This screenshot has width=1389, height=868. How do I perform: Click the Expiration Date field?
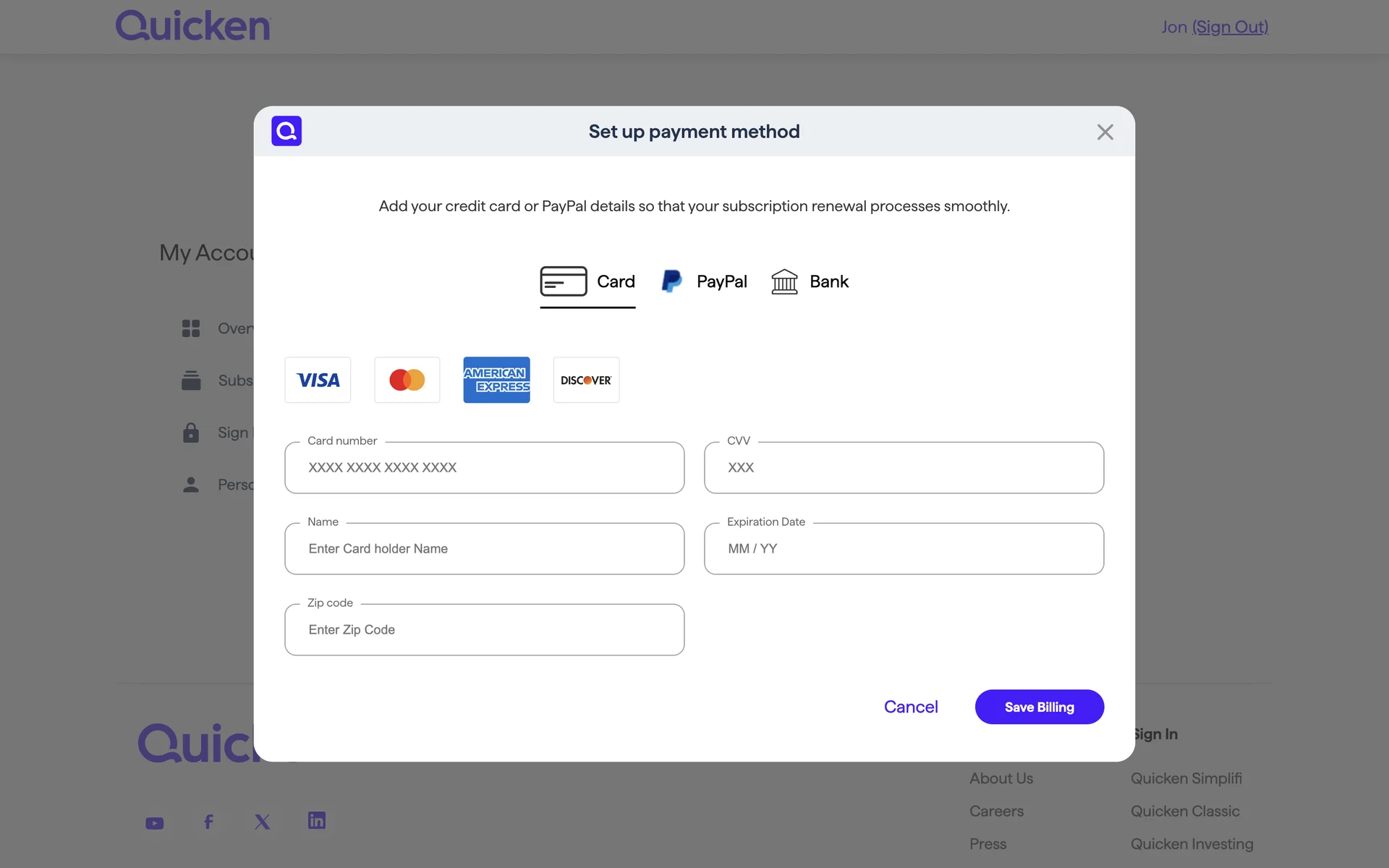pyautogui.click(x=904, y=549)
